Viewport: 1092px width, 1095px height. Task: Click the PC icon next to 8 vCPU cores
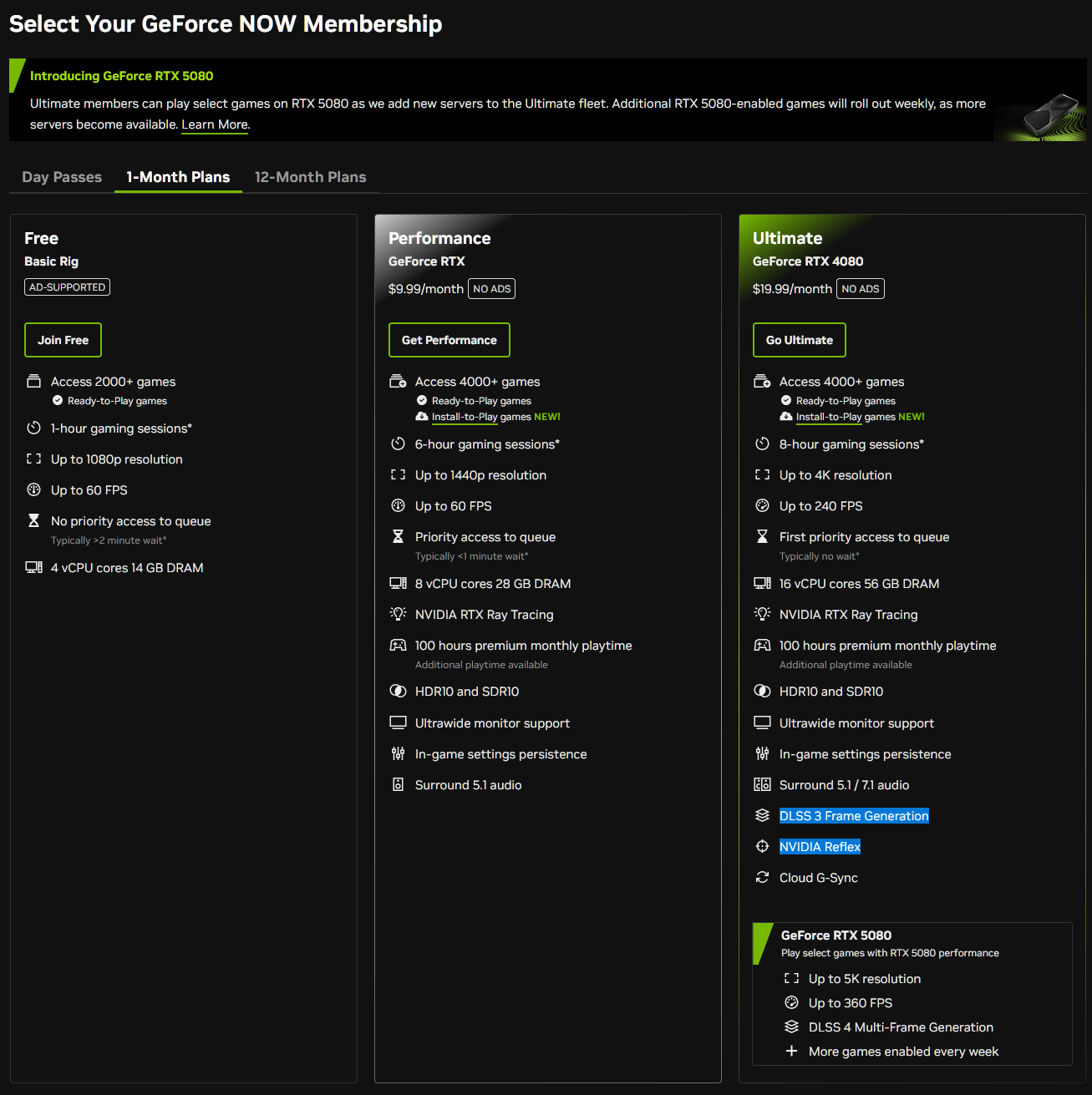[x=398, y=583]
